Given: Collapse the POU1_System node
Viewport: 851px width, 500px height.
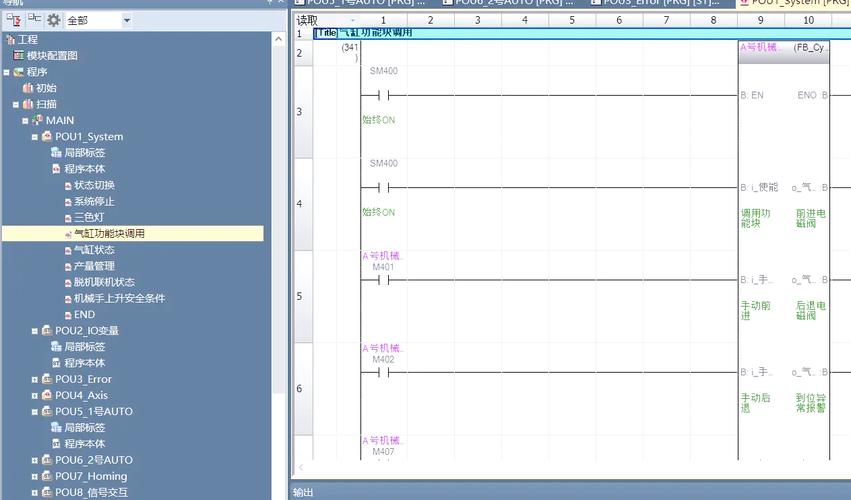Looking at the screenshot, I should pyautogui.click(x=34, y=137).
